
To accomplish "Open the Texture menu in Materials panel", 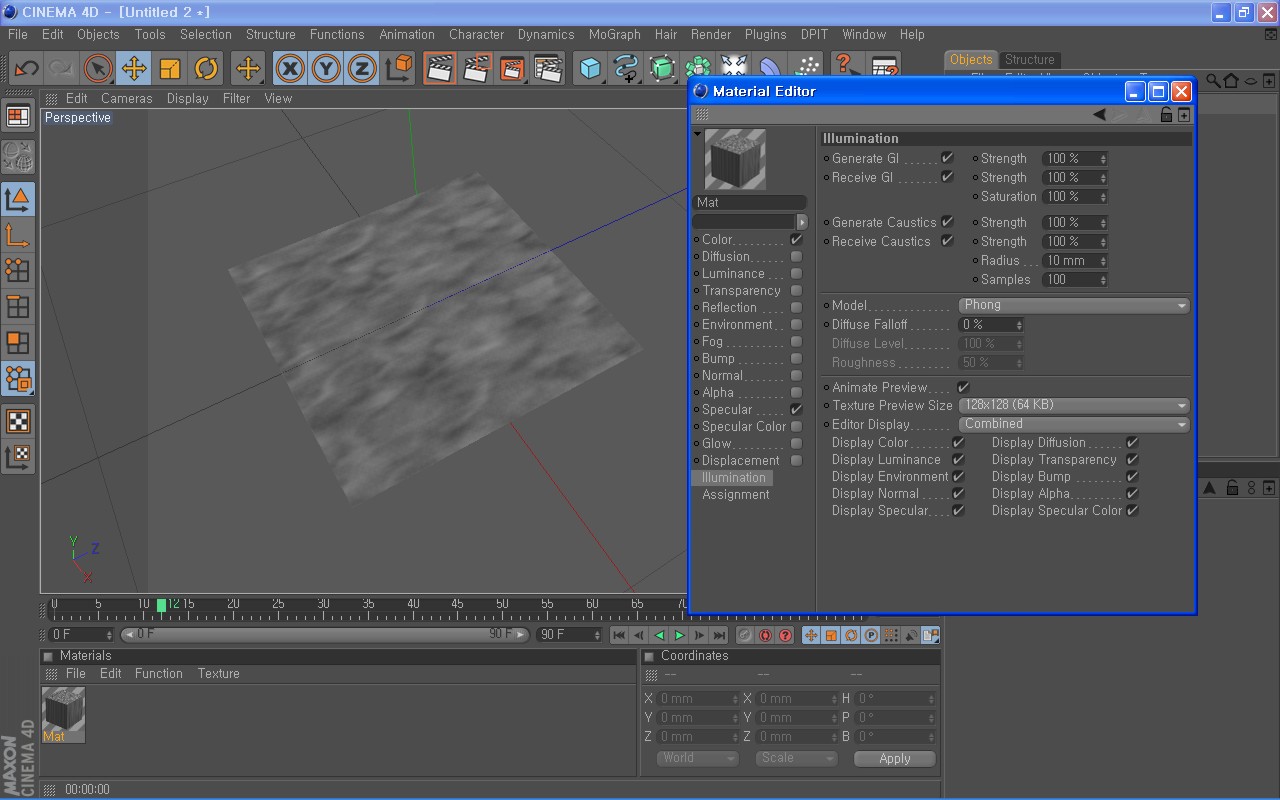I will point(218,674).
